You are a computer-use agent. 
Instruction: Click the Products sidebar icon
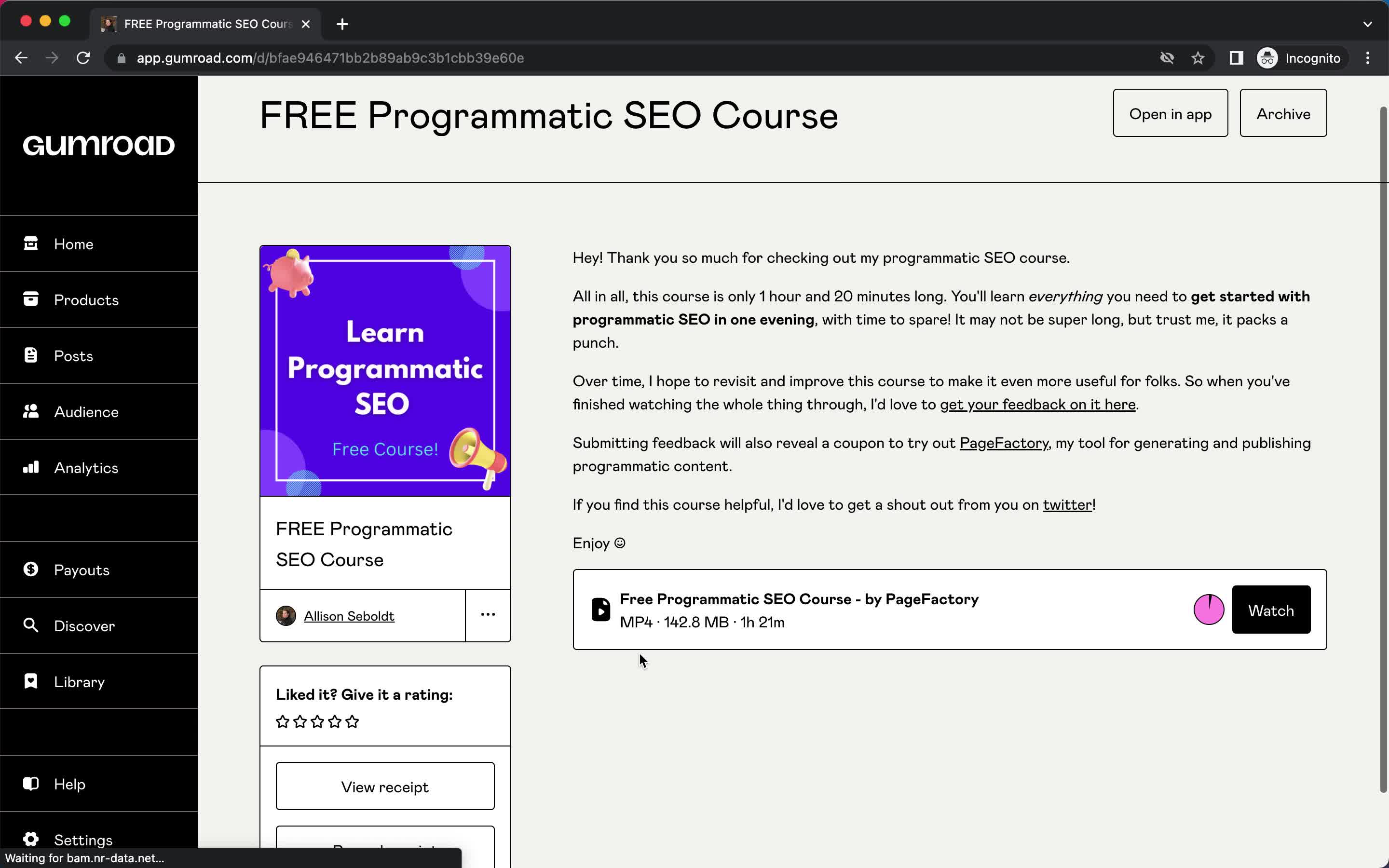(30, 299)
